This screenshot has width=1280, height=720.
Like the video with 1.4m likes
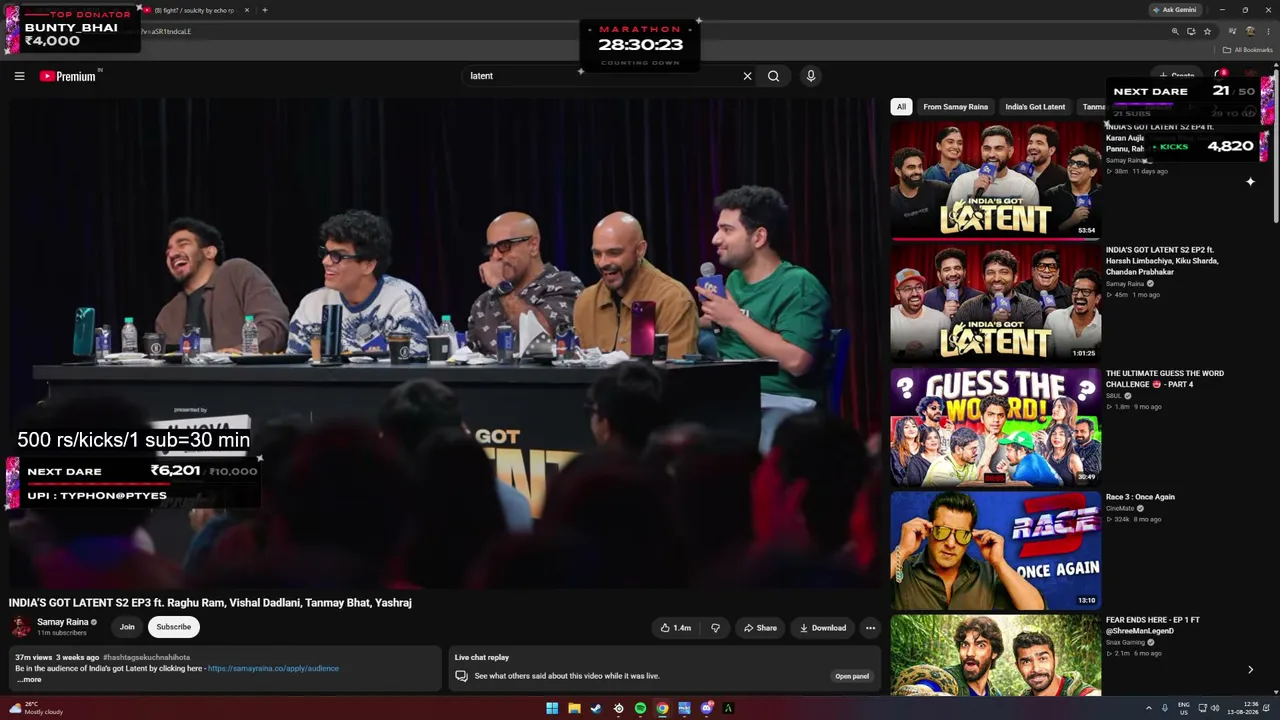coord(676,628)
